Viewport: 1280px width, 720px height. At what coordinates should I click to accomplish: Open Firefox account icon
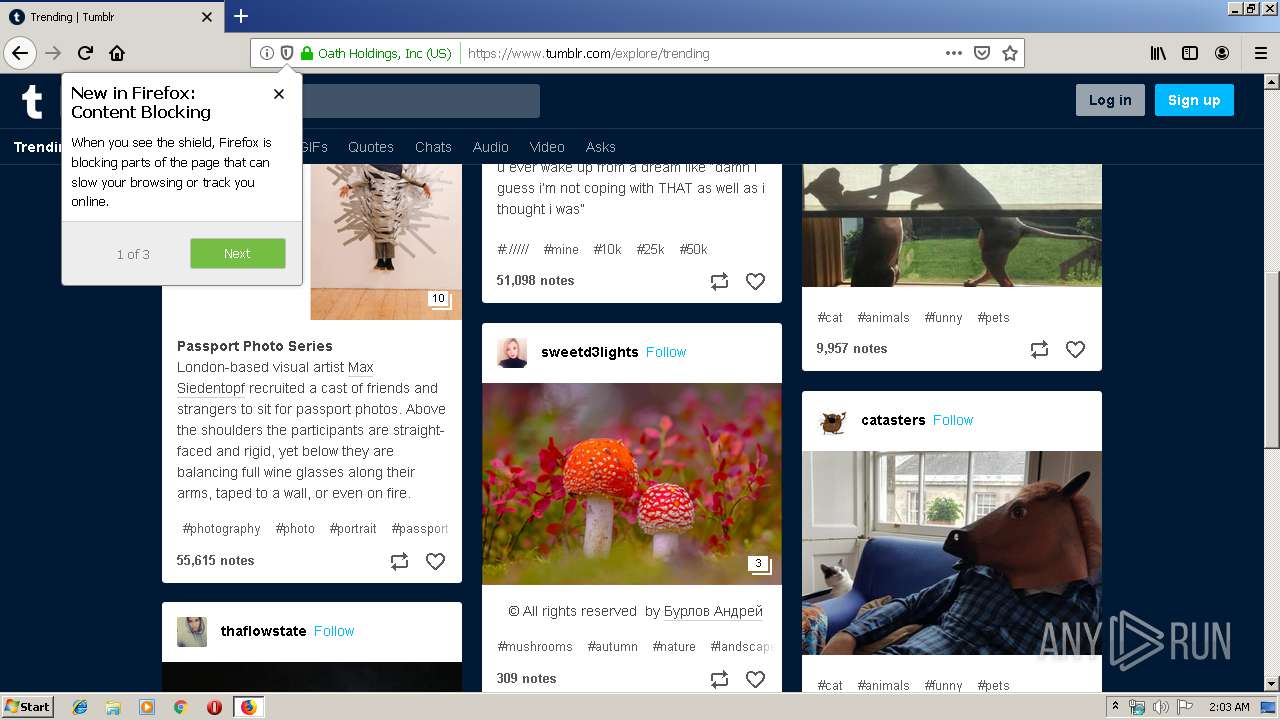pyautogui.click(x=1222, y=53)
